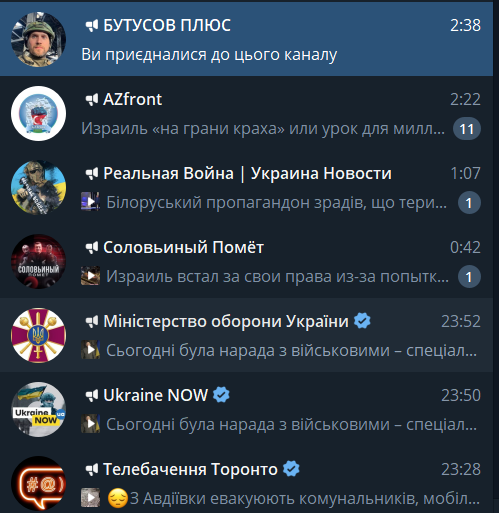Click the Міністерство оборони України emblem avatar
The height and width of the screenshot is (513, 499).
point(38,336)
